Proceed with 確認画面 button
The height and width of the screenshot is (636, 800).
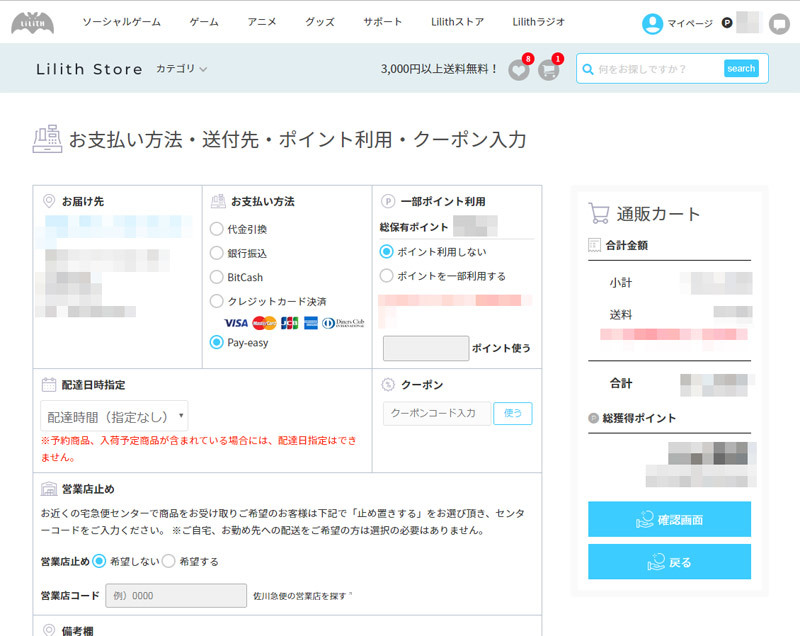(x=669, y=519)
